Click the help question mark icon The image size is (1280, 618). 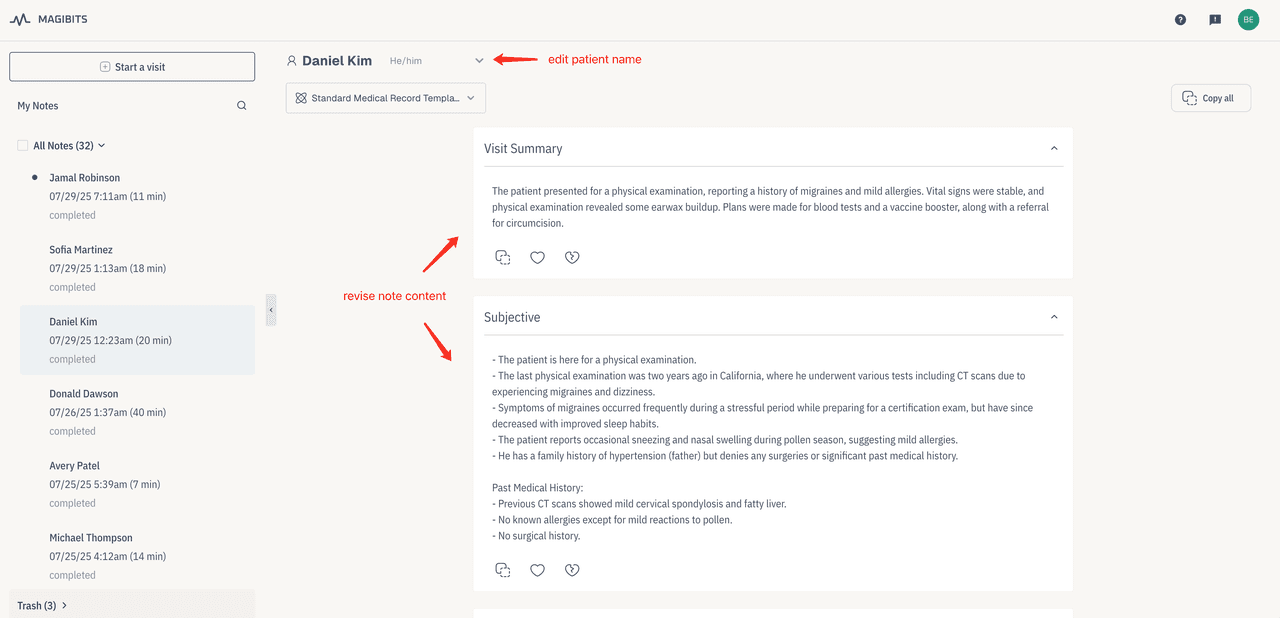[1180, 19]
